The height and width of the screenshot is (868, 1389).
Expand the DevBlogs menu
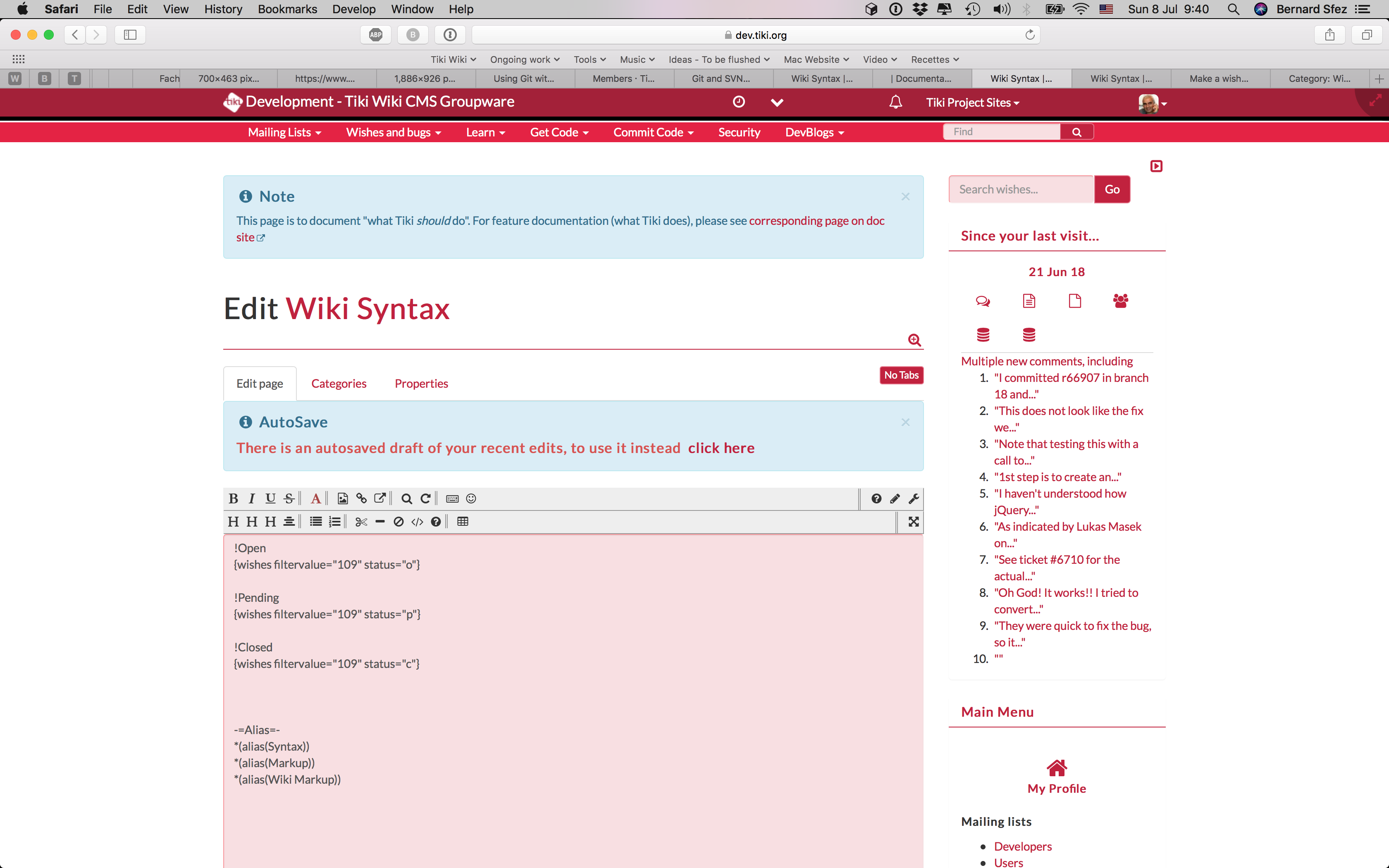[x=815, y=132]
